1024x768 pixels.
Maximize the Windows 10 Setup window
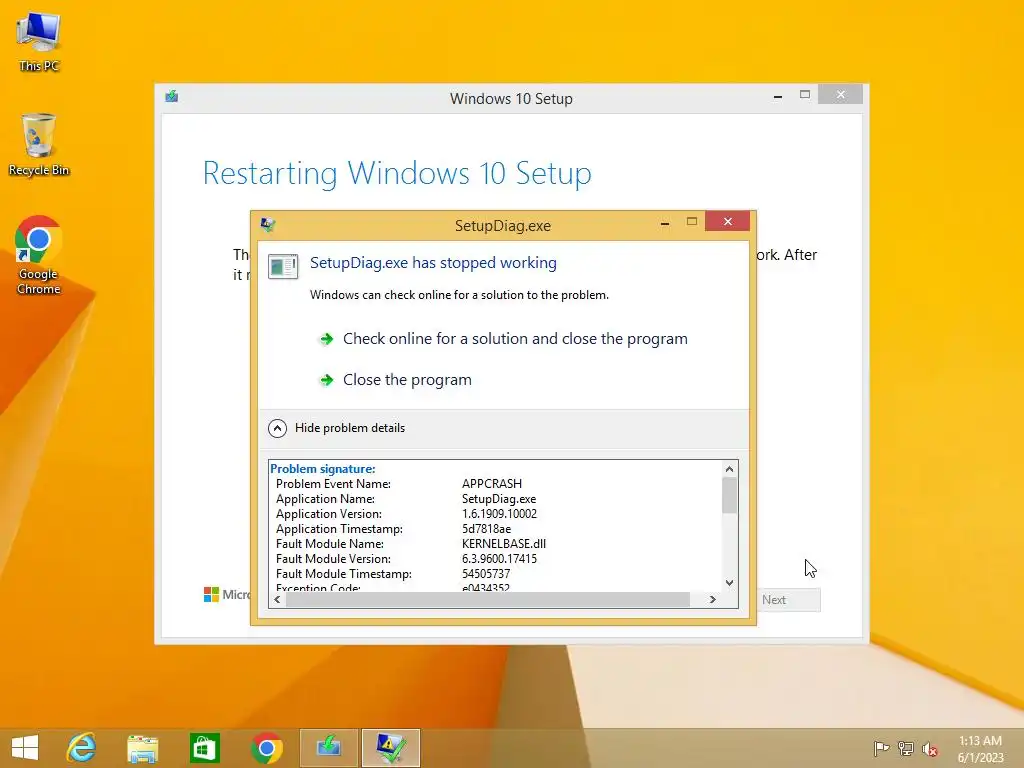[x=805, y=95]
